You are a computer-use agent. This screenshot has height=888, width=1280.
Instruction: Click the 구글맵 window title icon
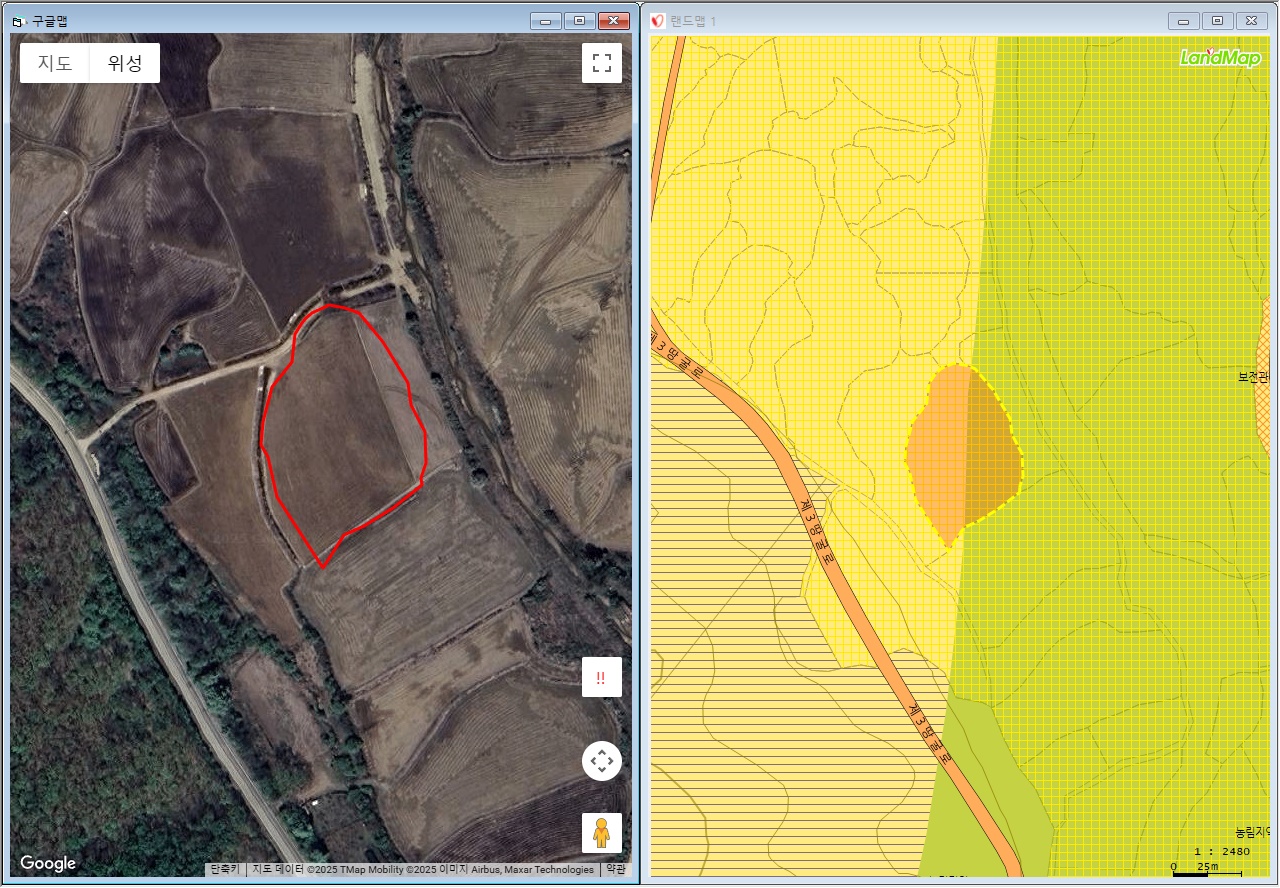point(17,21)
